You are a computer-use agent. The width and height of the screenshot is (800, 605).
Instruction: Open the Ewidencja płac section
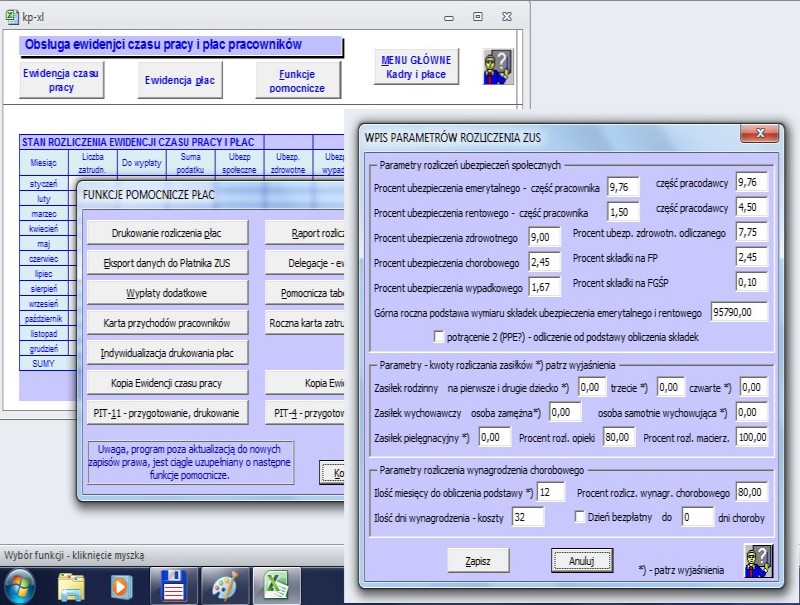[x=180, y=80]
